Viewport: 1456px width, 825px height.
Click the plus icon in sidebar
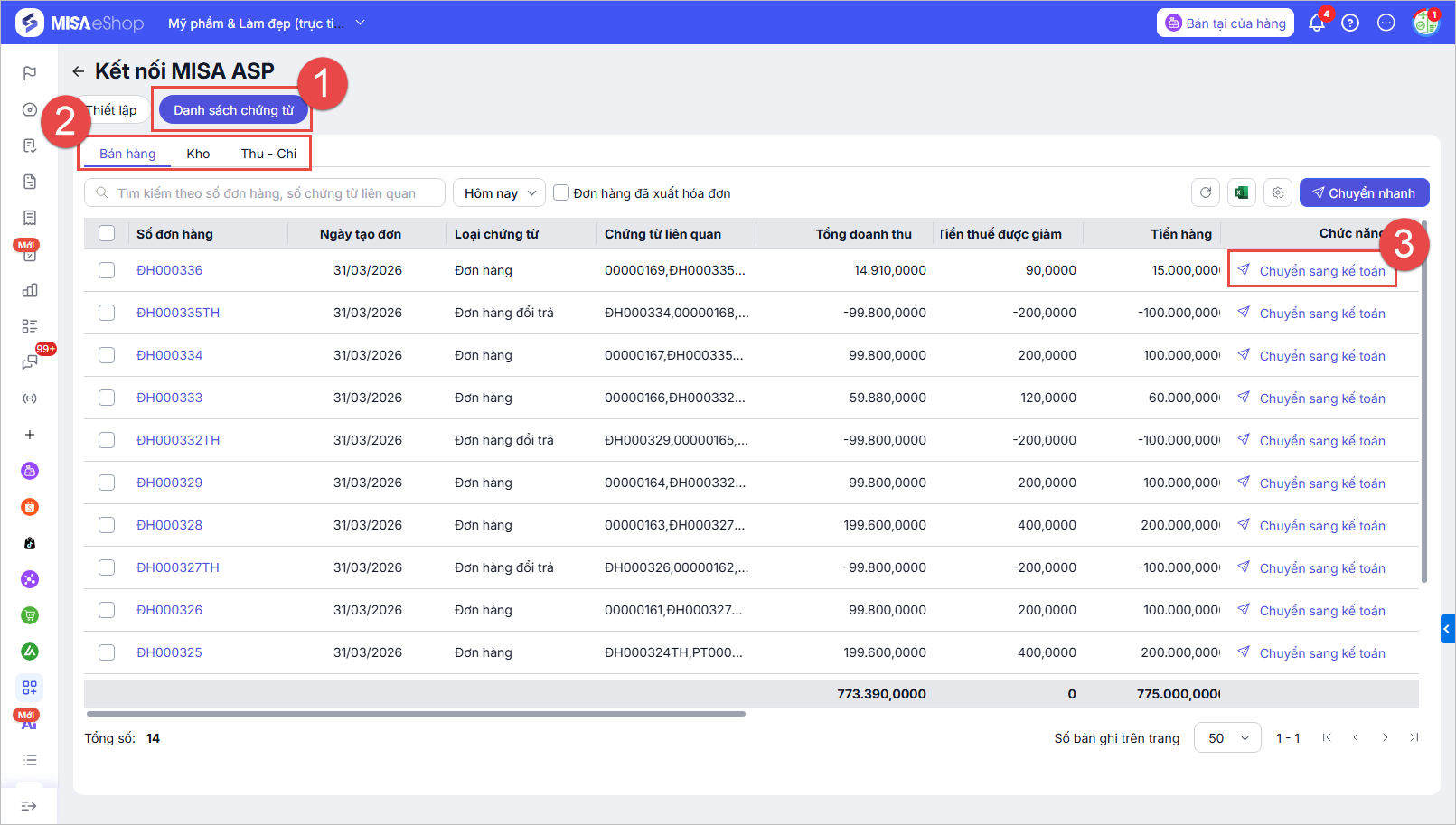pyautogui.click(x=30, y=435)
